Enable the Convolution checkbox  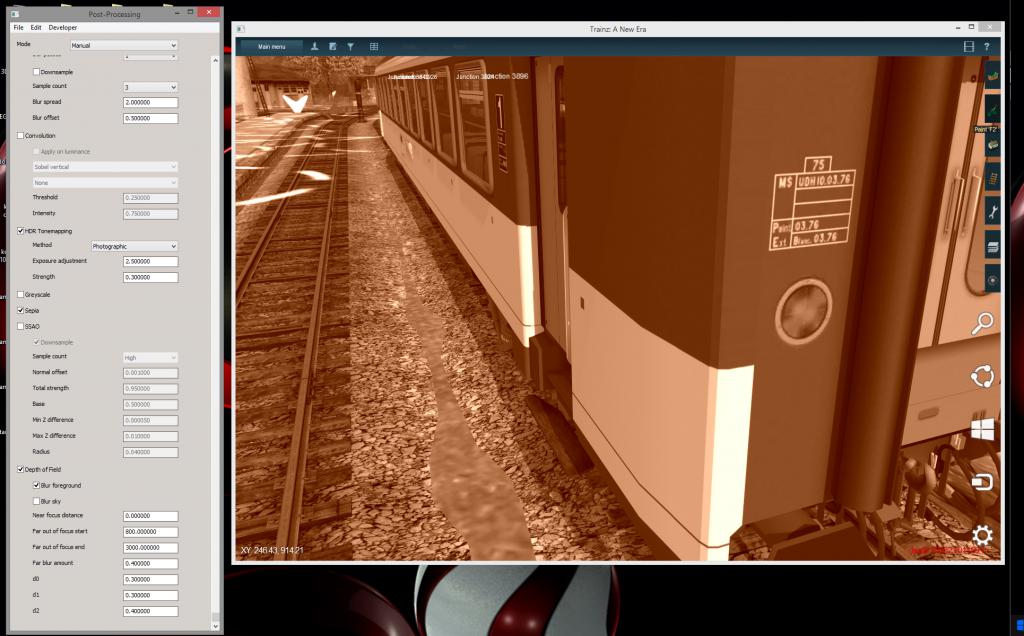[x=20, y=135]
